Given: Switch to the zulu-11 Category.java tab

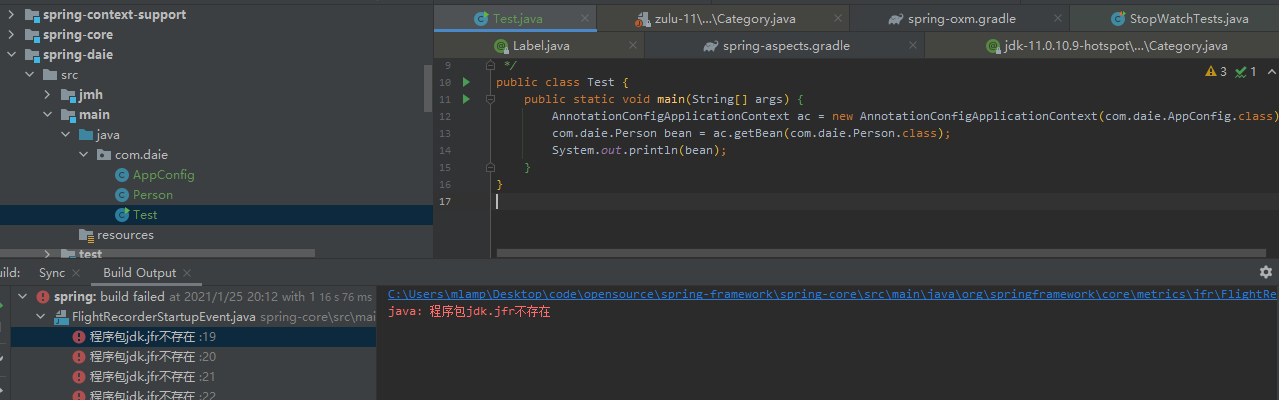Looking at the screenshot, I should 723,19.
